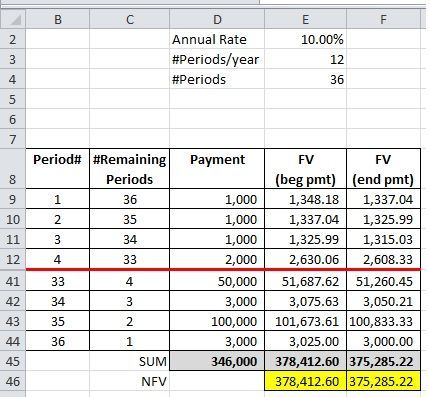The width and height of the screenshot is (429, 397).
Task: Click the 3,075.63 cell
Action: coord(305,301)
